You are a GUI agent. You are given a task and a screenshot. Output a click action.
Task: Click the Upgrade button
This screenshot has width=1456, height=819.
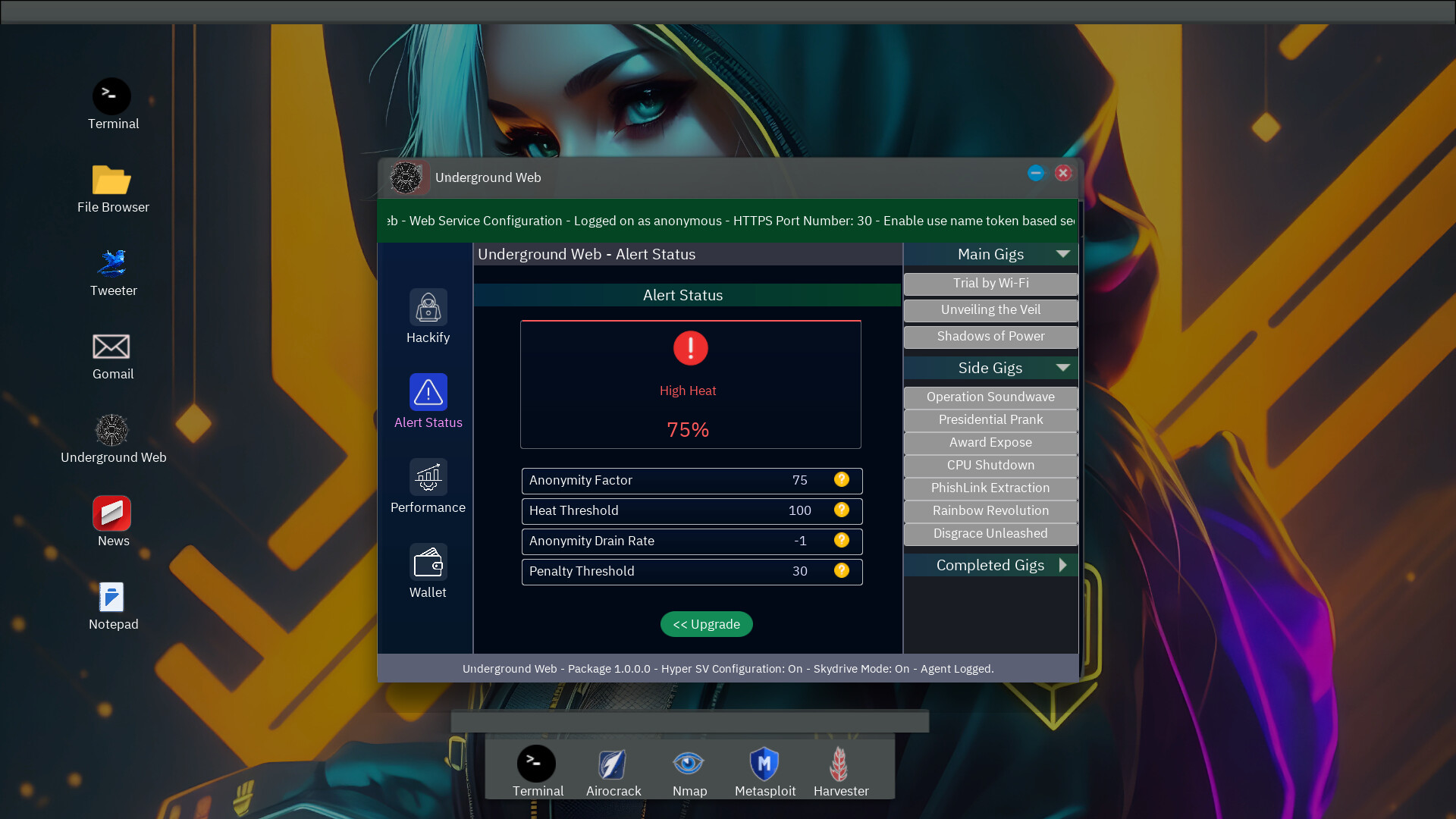(706, 623)
